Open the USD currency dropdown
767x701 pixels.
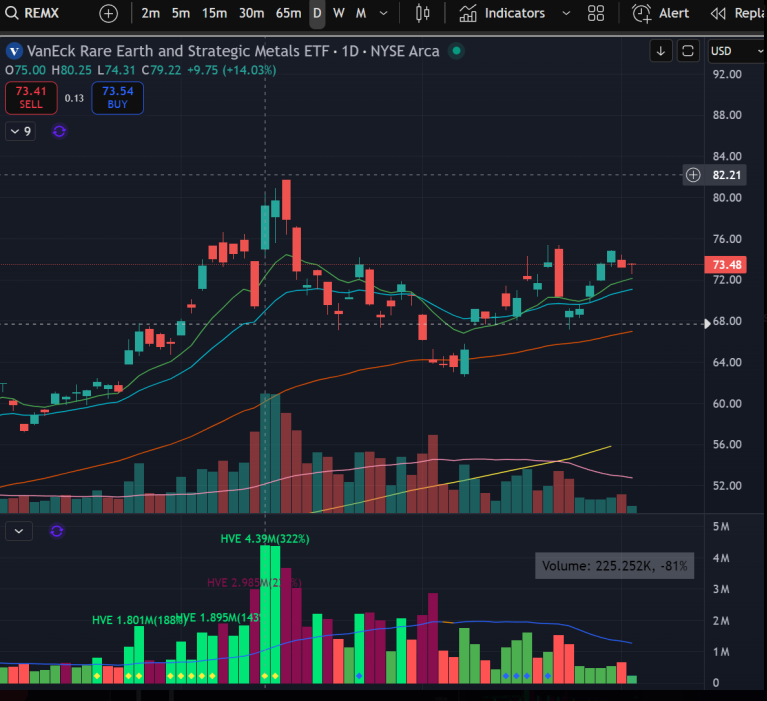click(737, 51)
